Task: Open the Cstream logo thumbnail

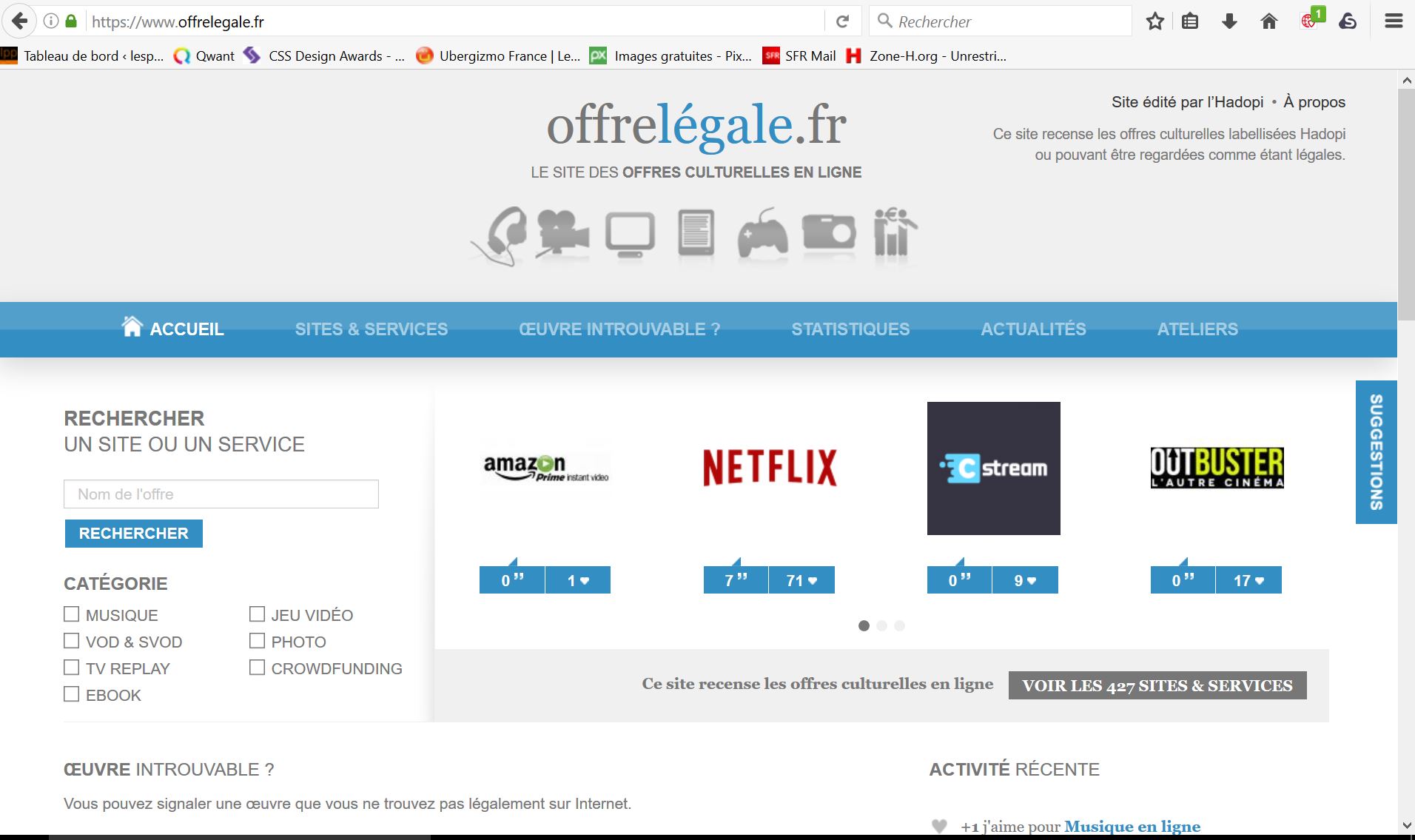Action: pyautogui.click(x=994, y=468)
